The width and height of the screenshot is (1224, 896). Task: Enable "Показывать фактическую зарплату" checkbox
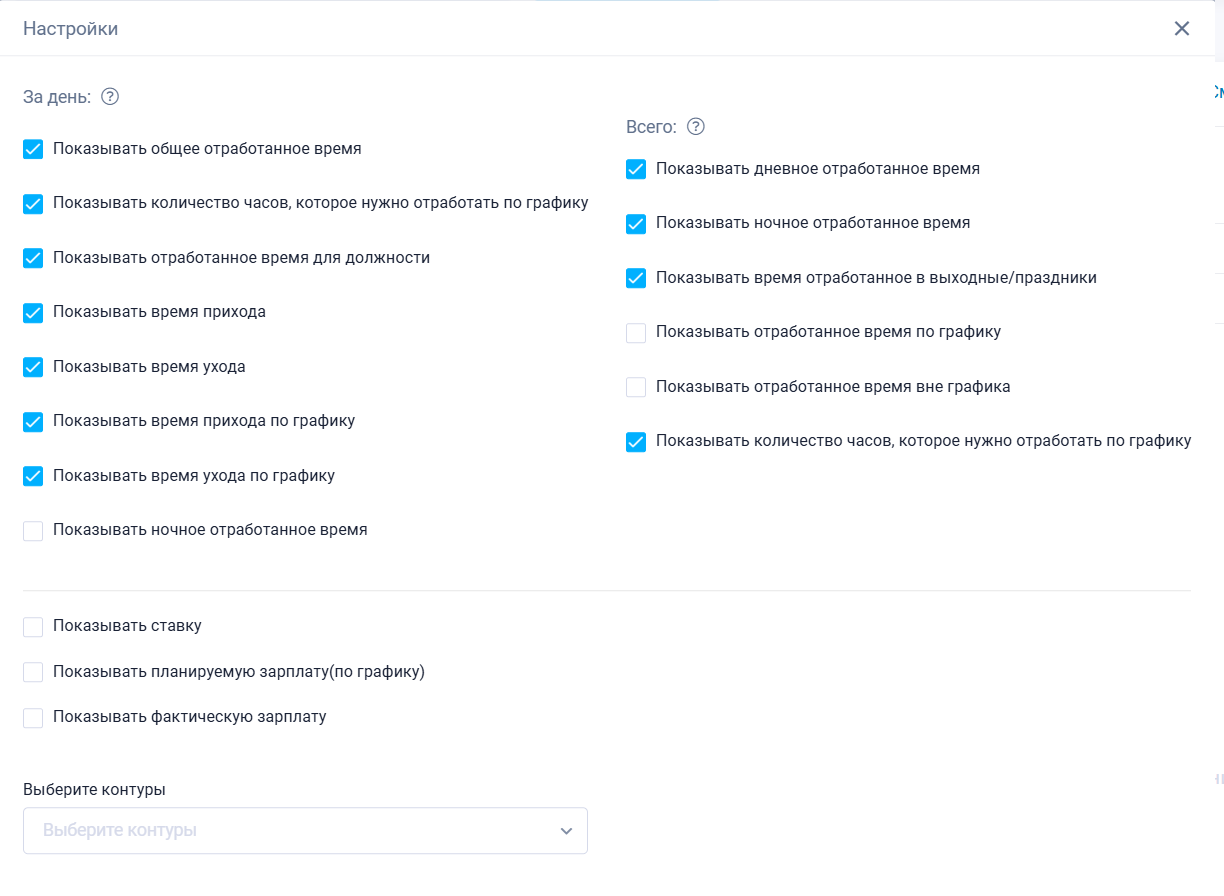point(33,718)
